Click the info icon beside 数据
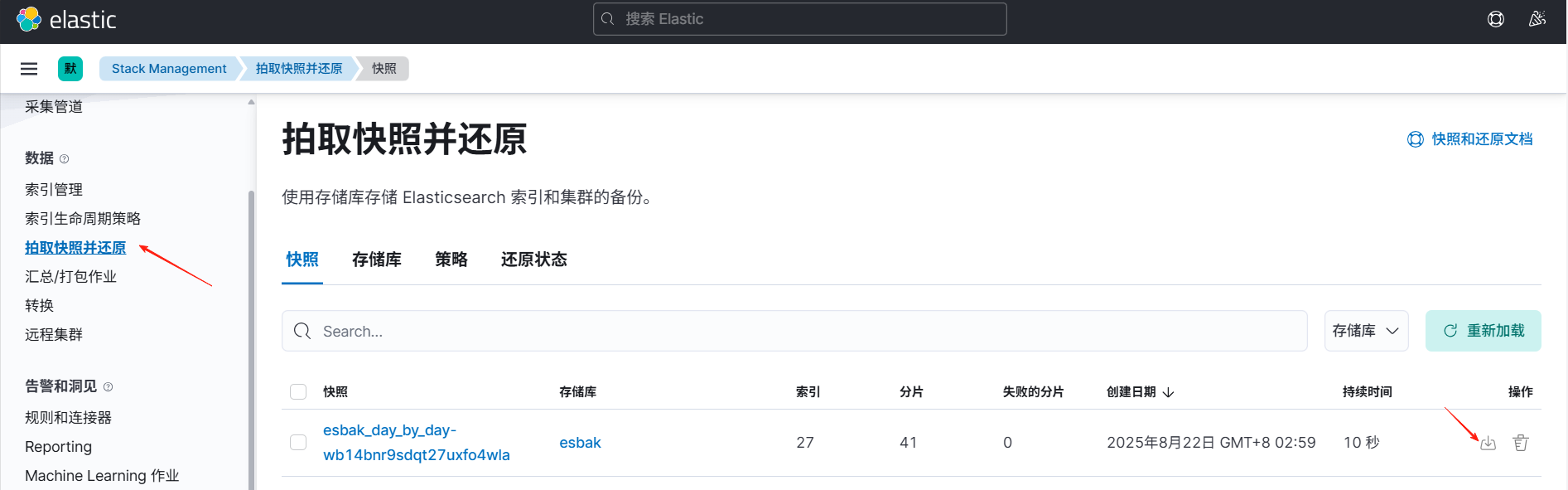Viewport: 1568px width, 490px height. (x=65, y=159)
